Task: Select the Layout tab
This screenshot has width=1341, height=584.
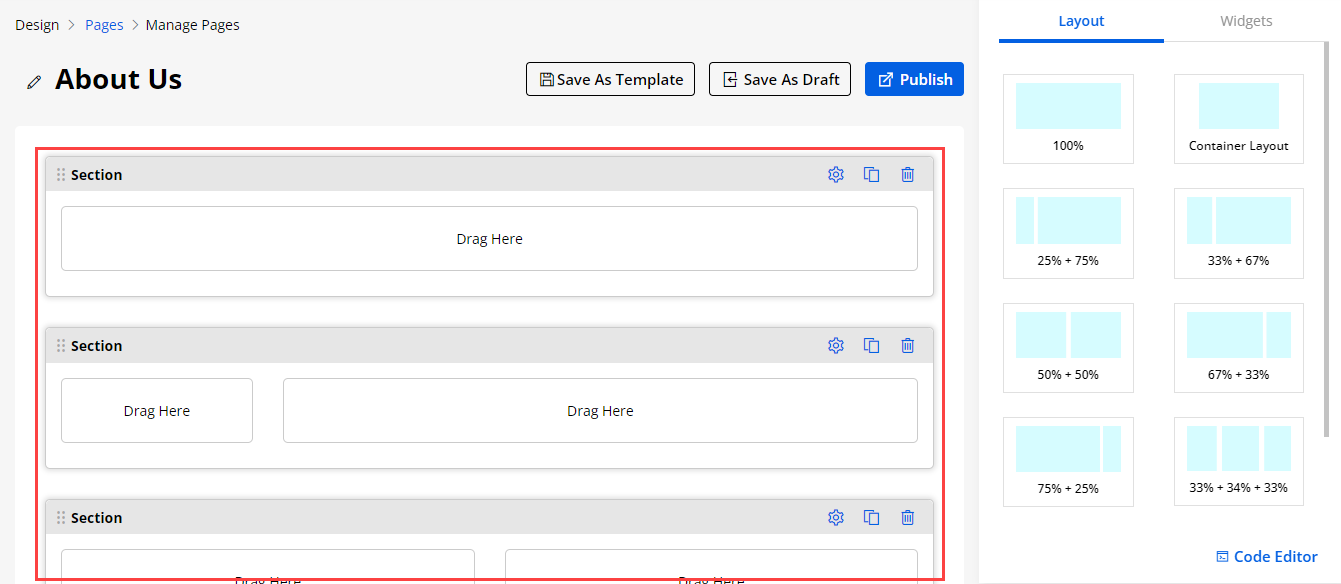Action: point(1081,21)
